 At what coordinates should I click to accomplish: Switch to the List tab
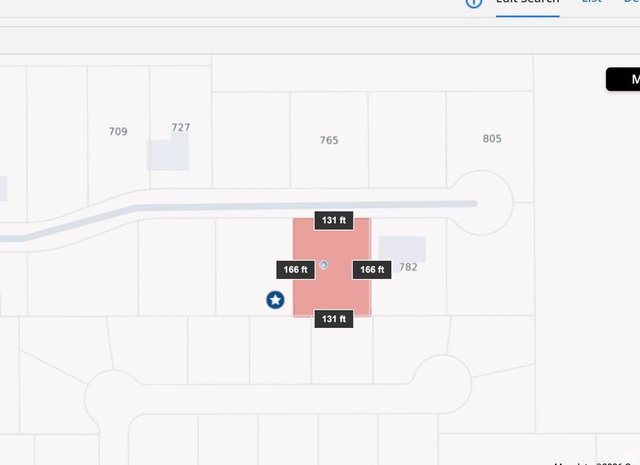coord(592,3)
